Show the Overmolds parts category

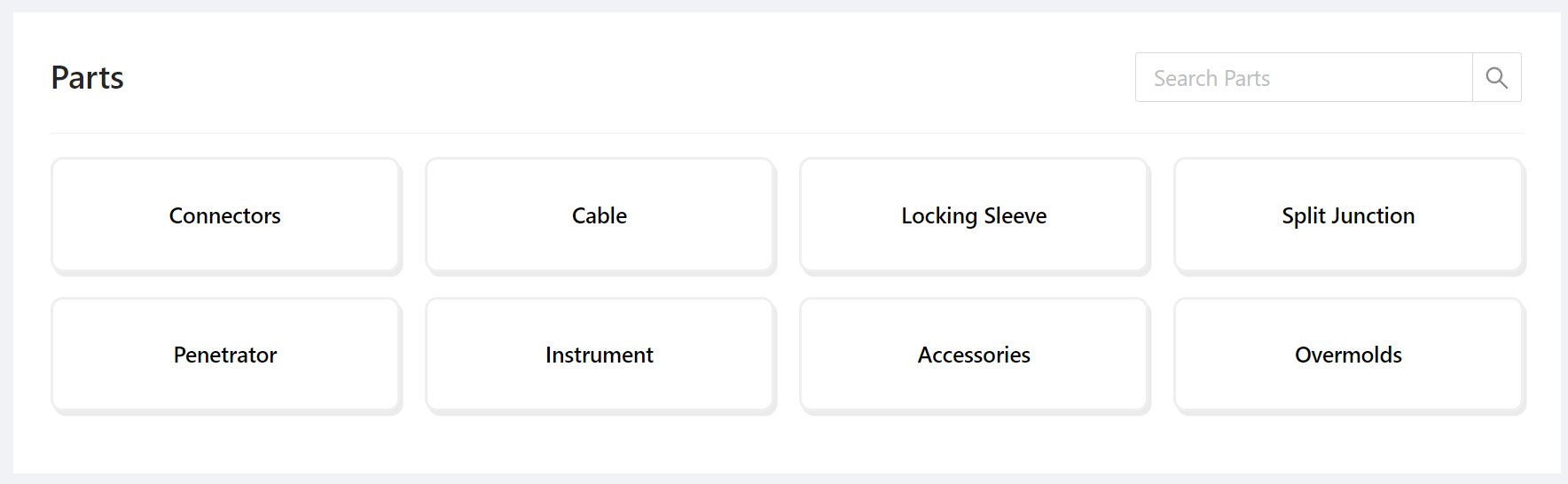[x=1348, y=355]
